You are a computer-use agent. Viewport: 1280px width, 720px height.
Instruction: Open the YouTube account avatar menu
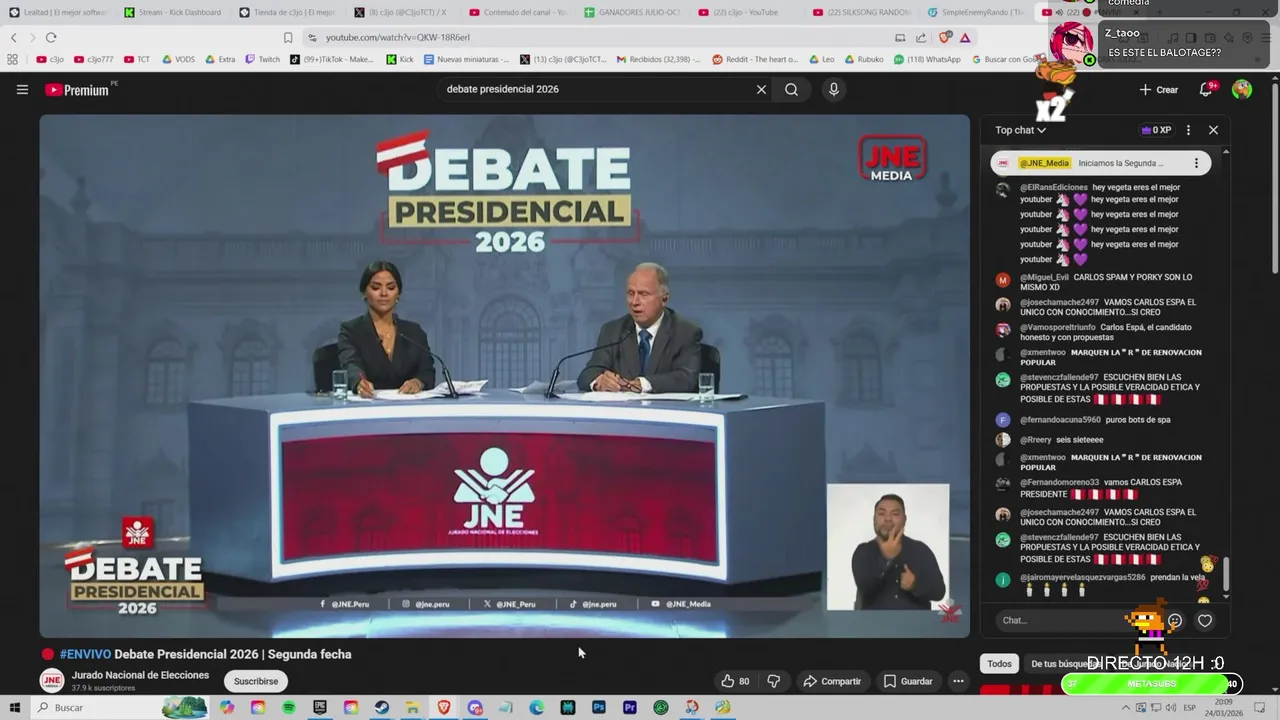click(x=1242, y=89)
